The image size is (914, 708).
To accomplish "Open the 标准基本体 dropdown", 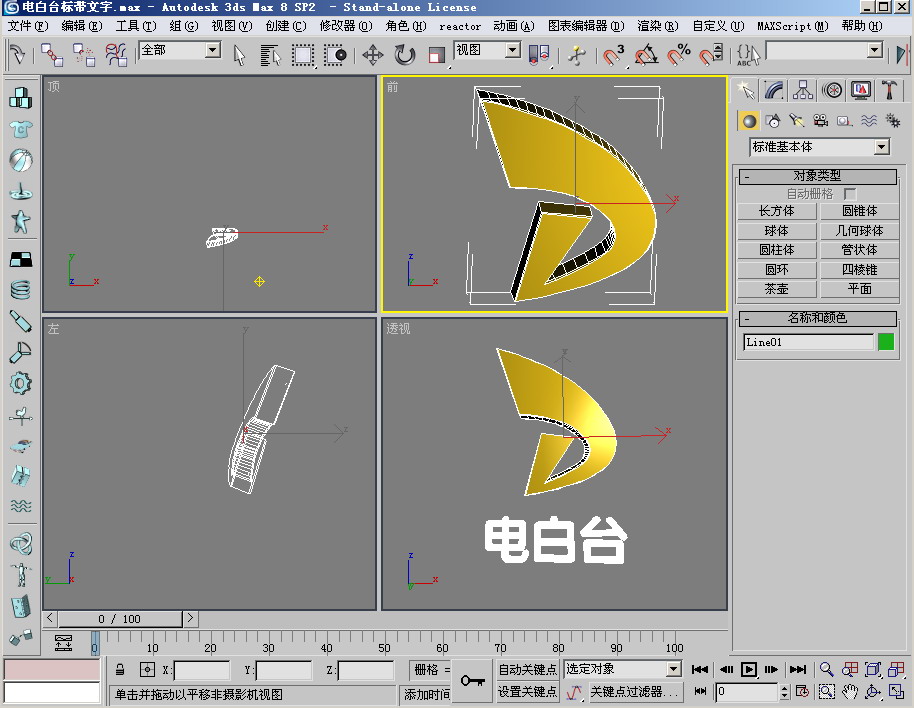I will click(881, 147).
